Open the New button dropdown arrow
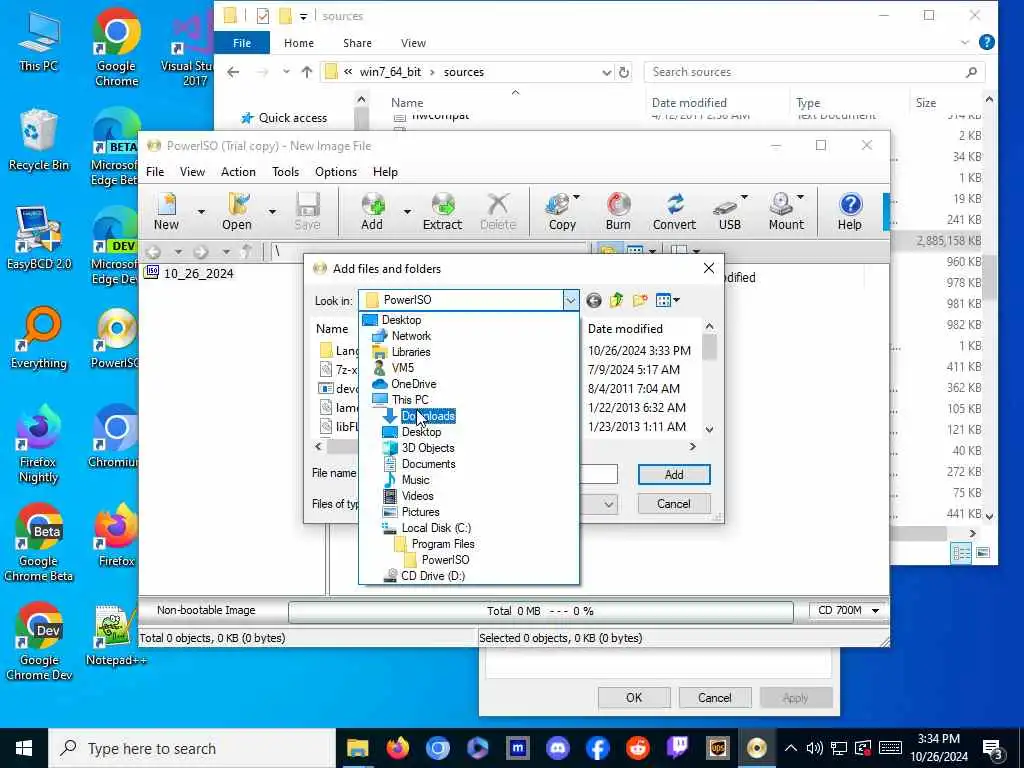This screenshot has height=768, width=1024. pyautogui.click(x=201, y=212)
